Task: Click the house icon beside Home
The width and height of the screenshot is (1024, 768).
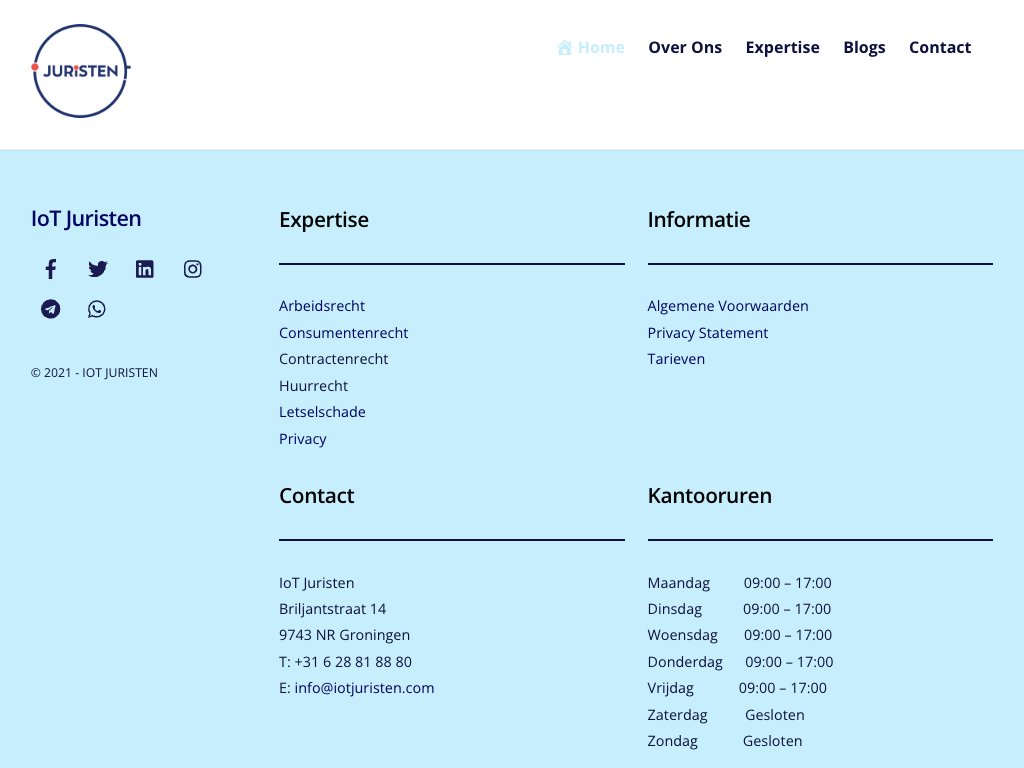Action: pyautogui.click(x=565, y=47)
